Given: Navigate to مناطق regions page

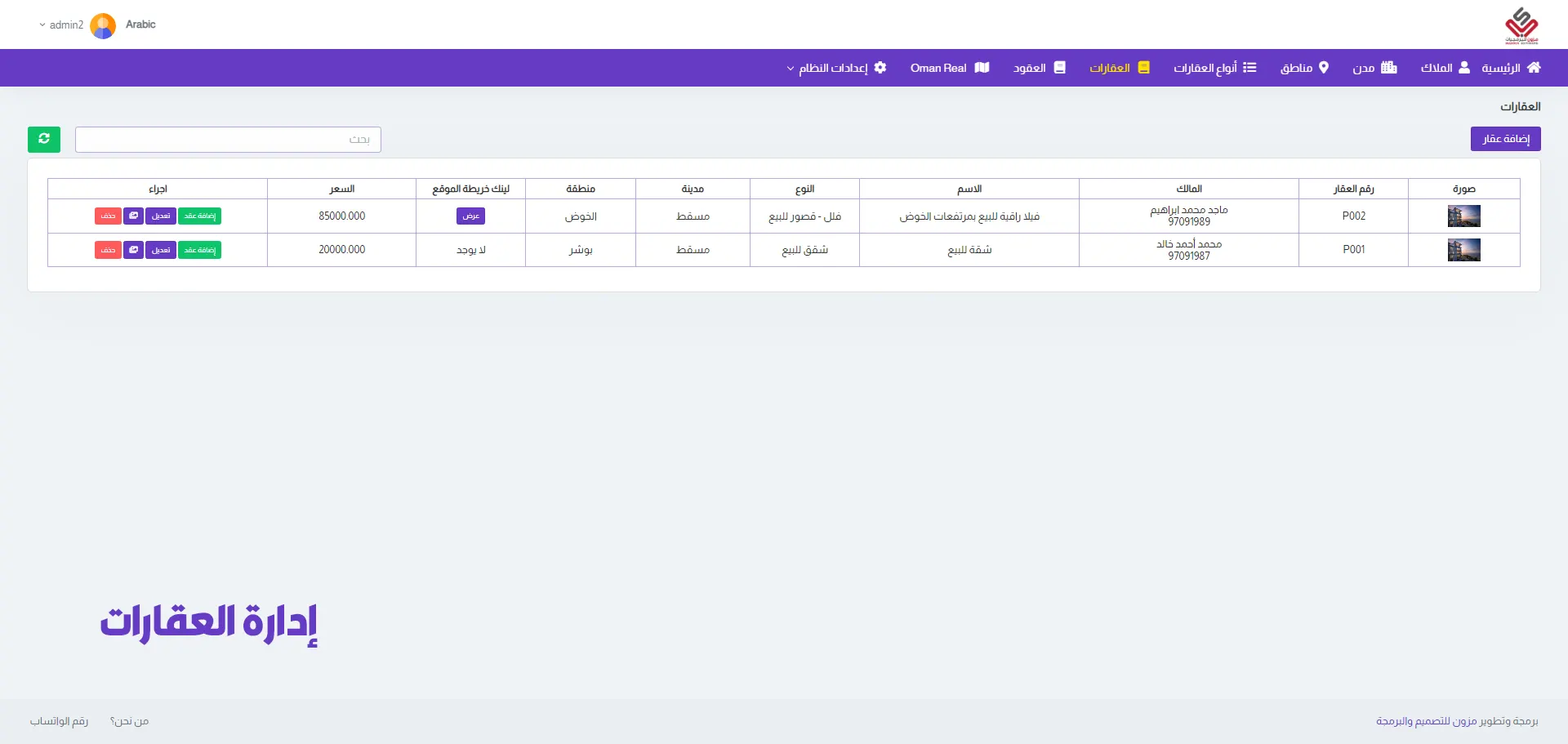Looking at the screenshot, I should click(x=1304, y=68).
